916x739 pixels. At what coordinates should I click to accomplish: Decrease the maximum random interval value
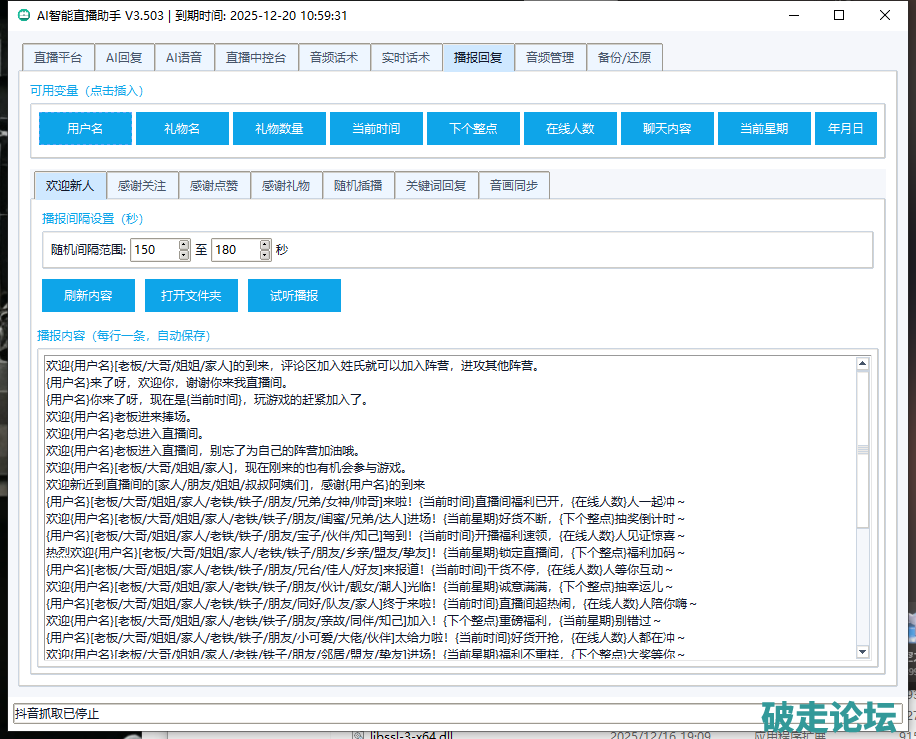[x=265, y=255]
